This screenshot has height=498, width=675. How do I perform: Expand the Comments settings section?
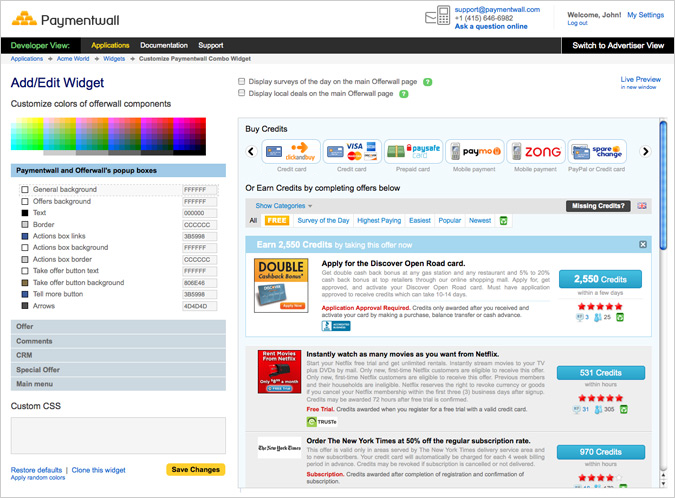click(118, 341)
